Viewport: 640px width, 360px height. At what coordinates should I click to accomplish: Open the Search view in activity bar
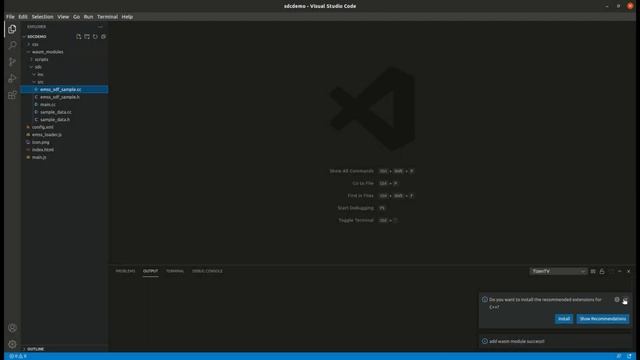coord(12,45)
